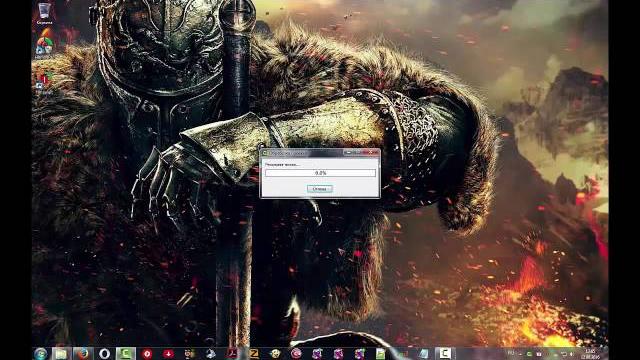The image size is (640, 360).
Task: Open the yellow round face taskbar icon
Action: click(x=275, y=354)
